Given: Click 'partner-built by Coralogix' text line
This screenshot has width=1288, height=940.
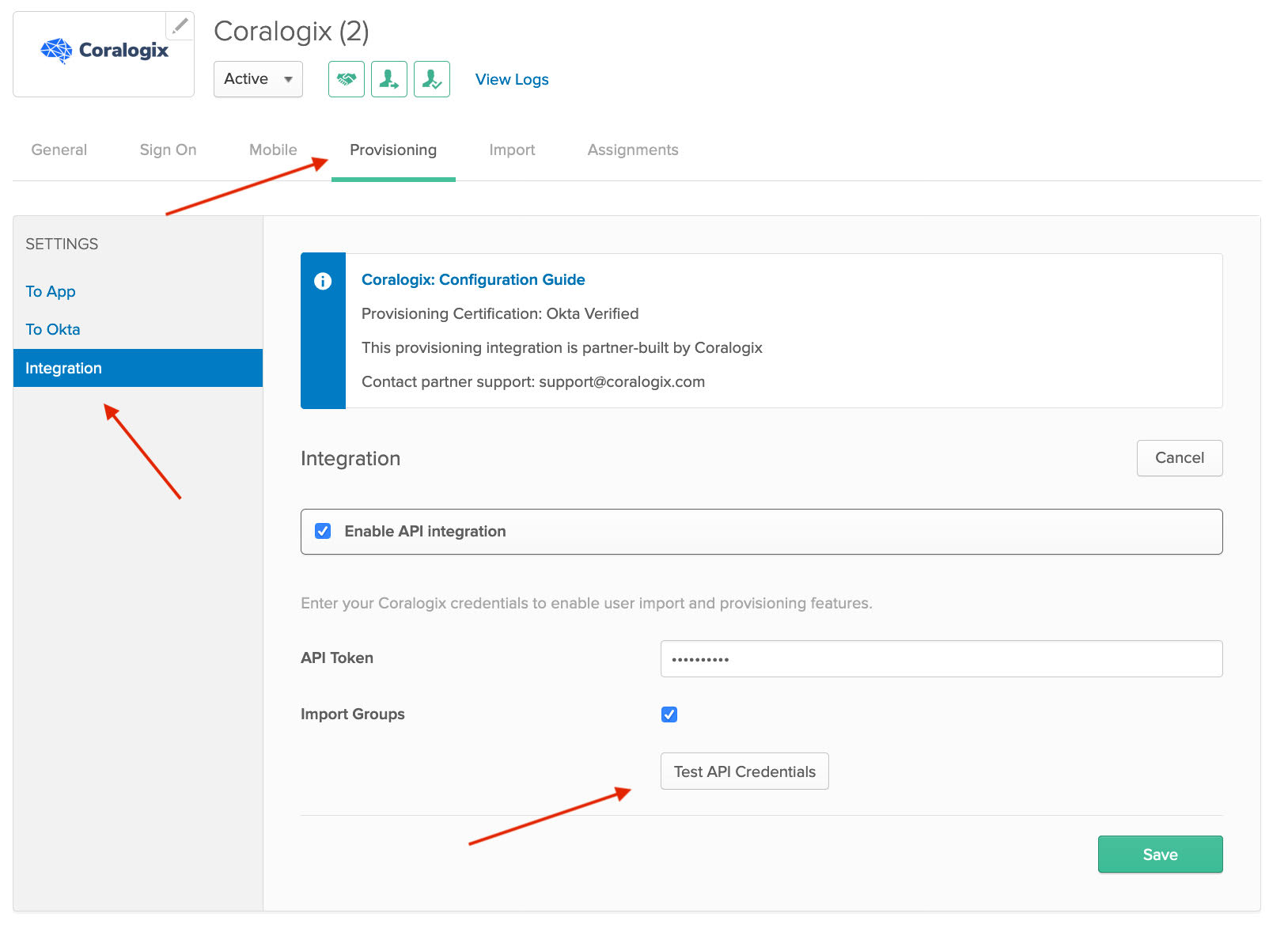Looking at the screenshot, I should tap(562, 347).
